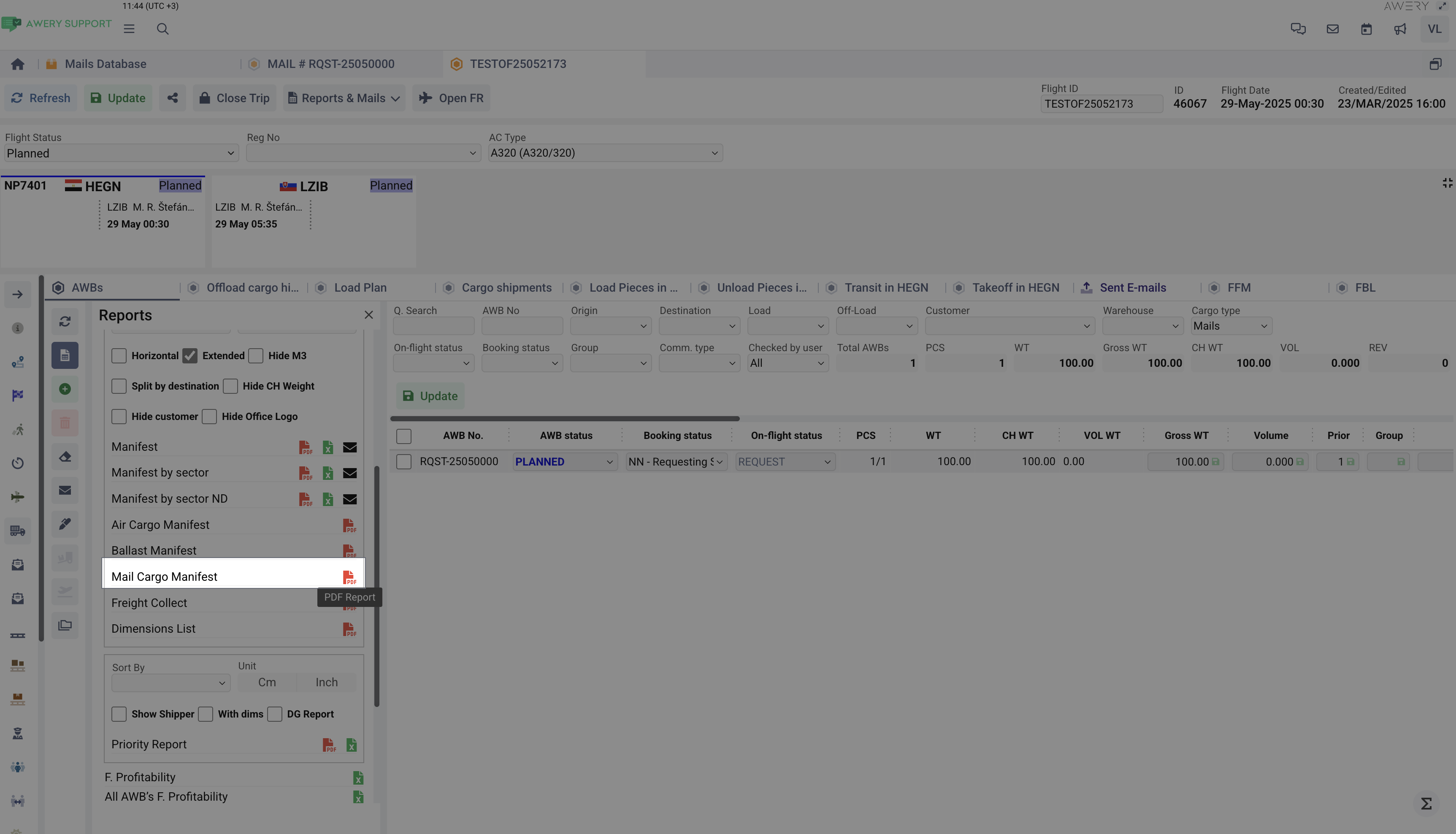Click the share icon next to Update
This screenshot has width=1456, height=834.
click(173, 98)
